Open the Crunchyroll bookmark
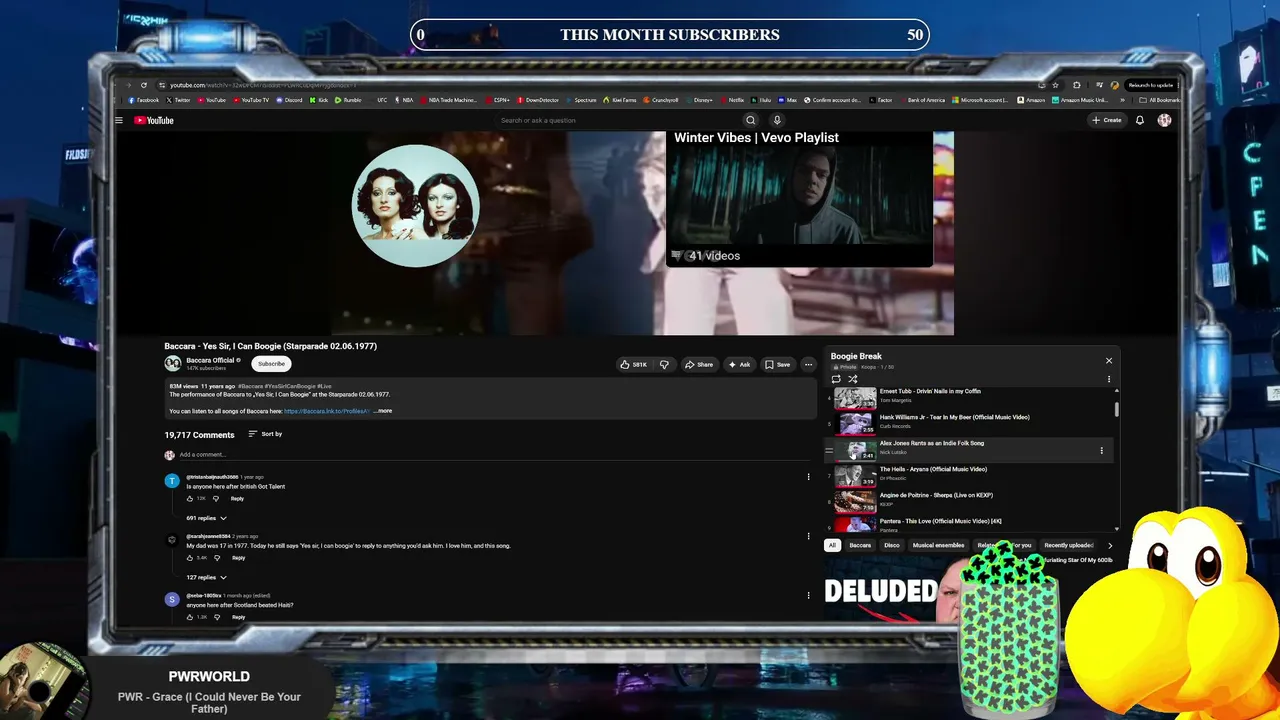Image resolution: width=1280 pixels, height=720 pixels. [x=662, y=100]
